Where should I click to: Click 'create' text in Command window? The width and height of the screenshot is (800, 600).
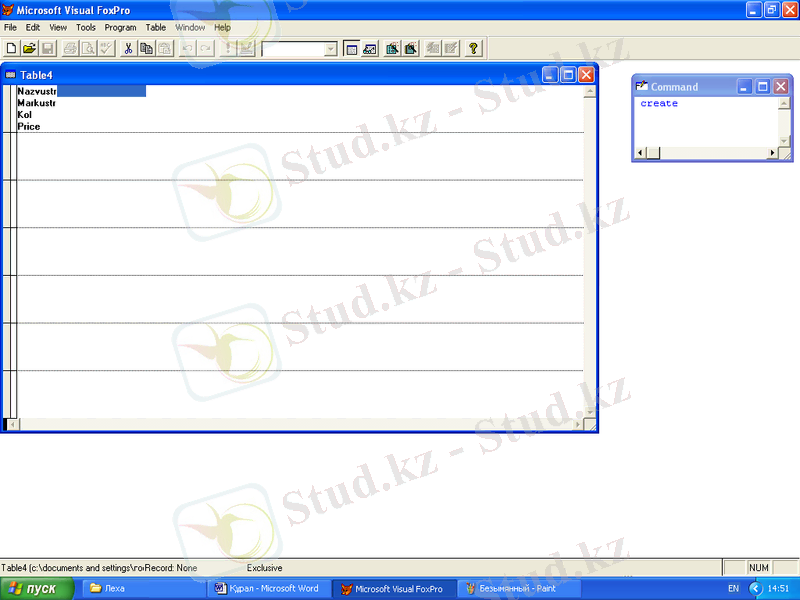pyautogui.click(x=659, y=104)
